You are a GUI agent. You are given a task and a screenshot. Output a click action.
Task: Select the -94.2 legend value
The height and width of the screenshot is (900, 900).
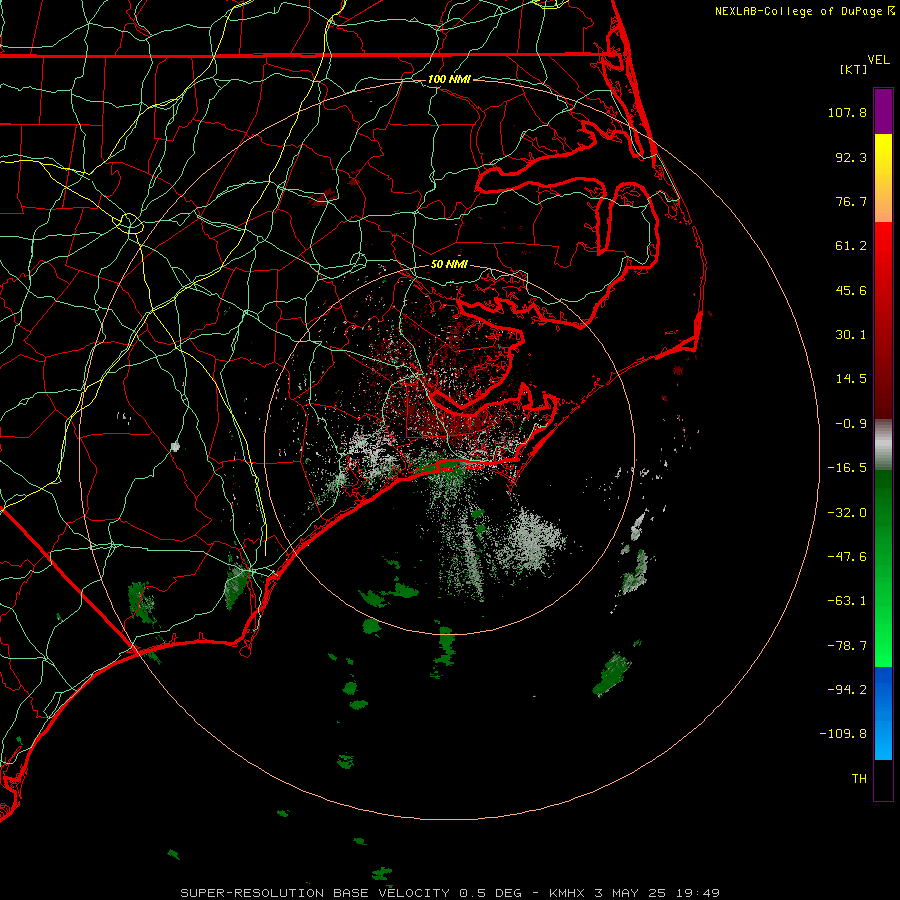click(847, 690)
